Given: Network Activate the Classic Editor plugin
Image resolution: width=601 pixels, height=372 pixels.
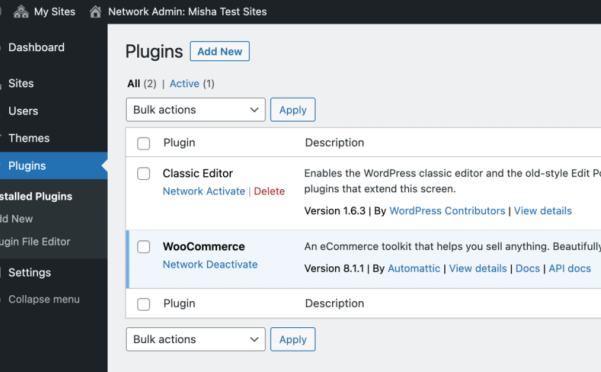Looking at the screenshot, I should click(204, 191).
